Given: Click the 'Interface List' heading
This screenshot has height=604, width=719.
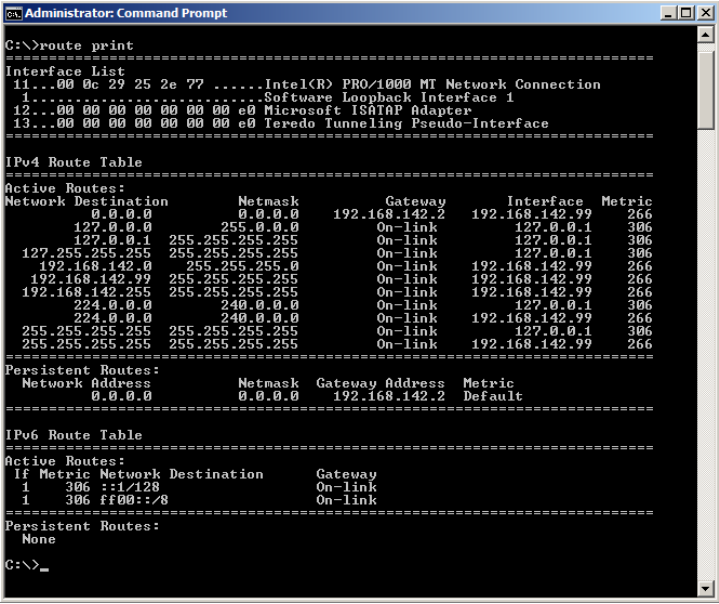Looking at the screenshot, I should tap(65, 72).
